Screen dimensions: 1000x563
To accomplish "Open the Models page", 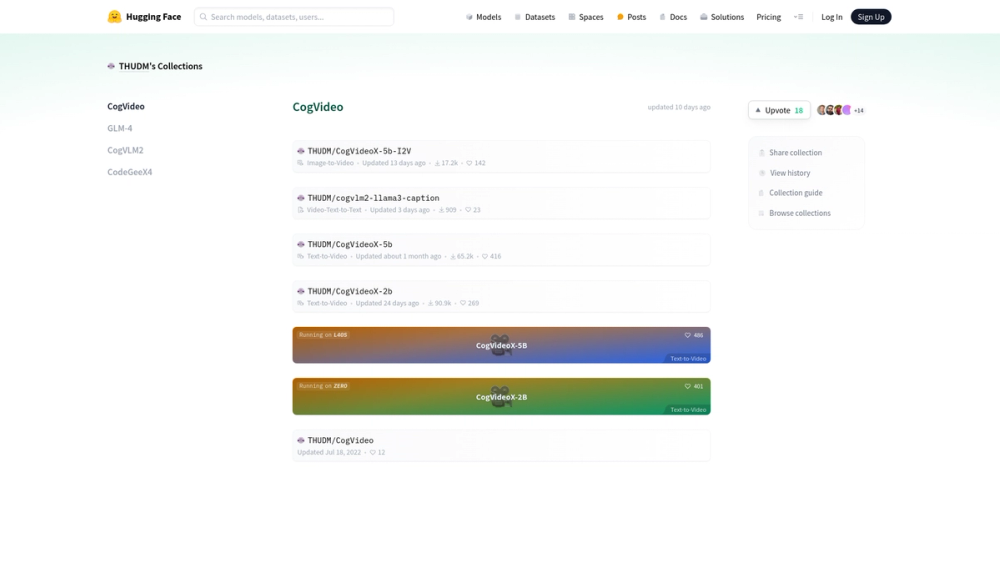I will [x=483, y=17].
